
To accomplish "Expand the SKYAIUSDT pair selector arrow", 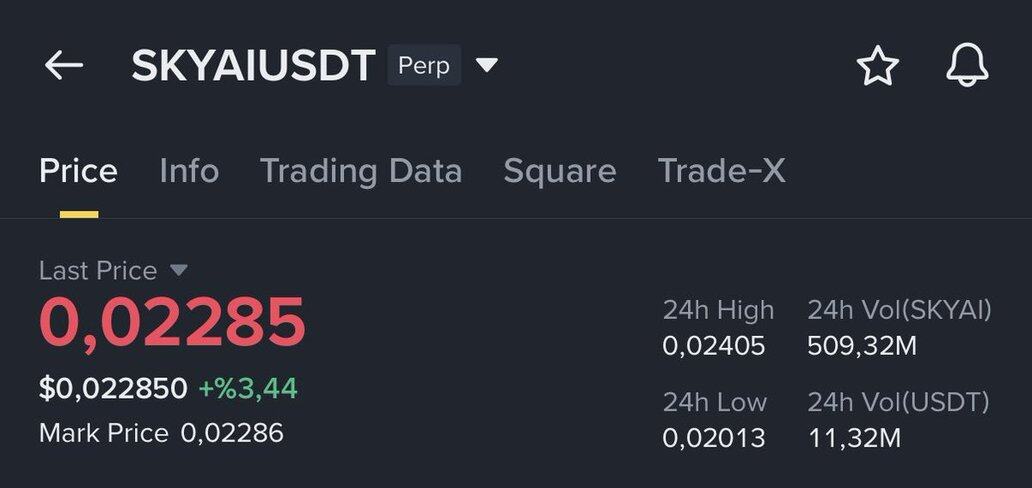I will coord(487,66).
